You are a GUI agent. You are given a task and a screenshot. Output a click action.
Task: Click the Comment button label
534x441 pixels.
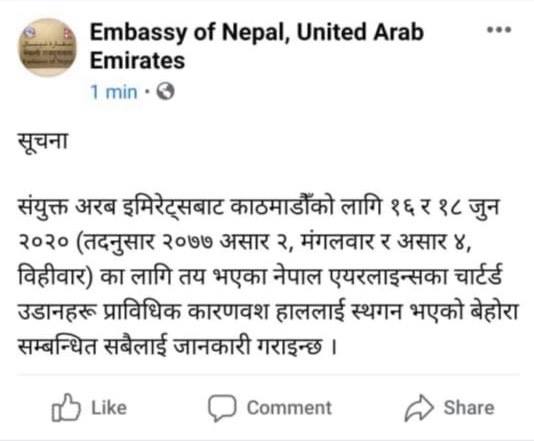point(289,408)
